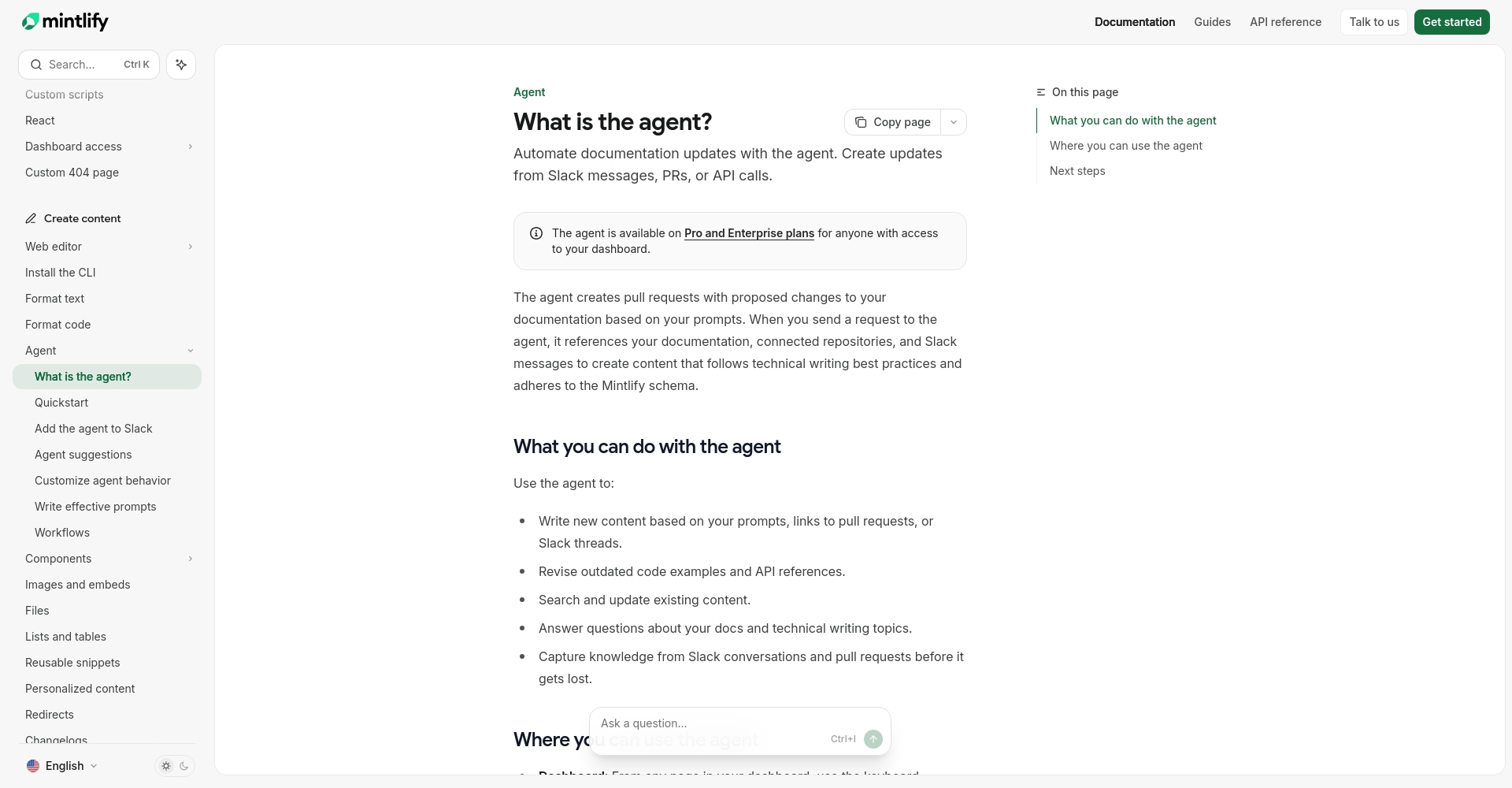Click the Mintlify logo
1512x788 pixels.
point(65,21)
